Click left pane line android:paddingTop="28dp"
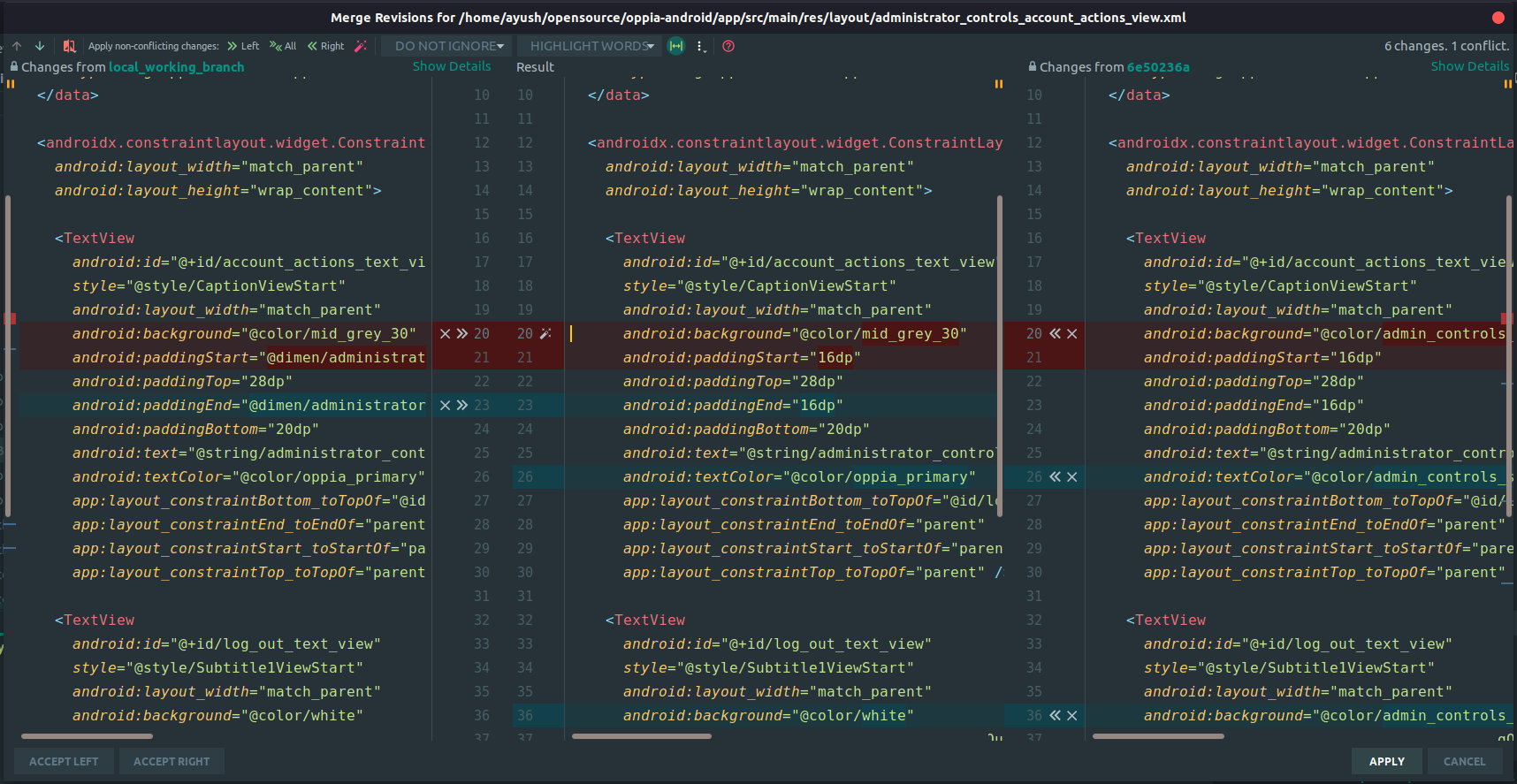The width and height of the screenshot is (1517, 784). tap(182, 381)
